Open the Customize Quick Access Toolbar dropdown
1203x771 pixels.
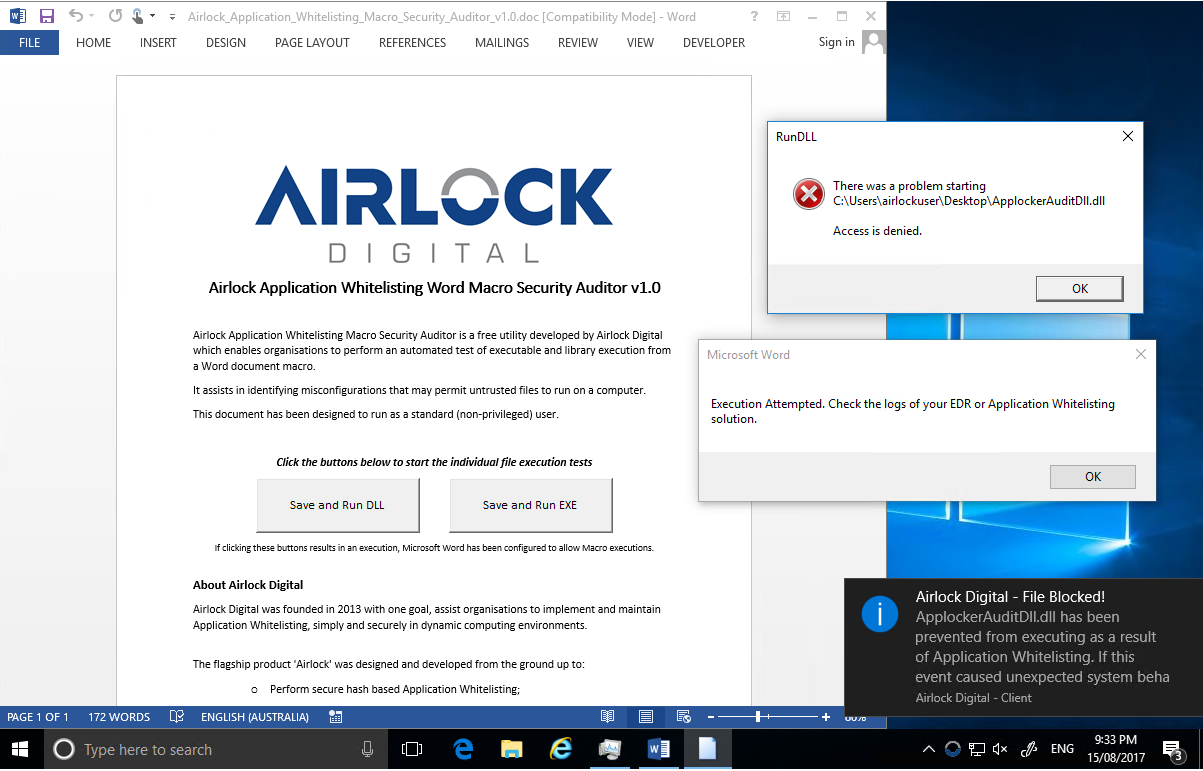point(172,17)
